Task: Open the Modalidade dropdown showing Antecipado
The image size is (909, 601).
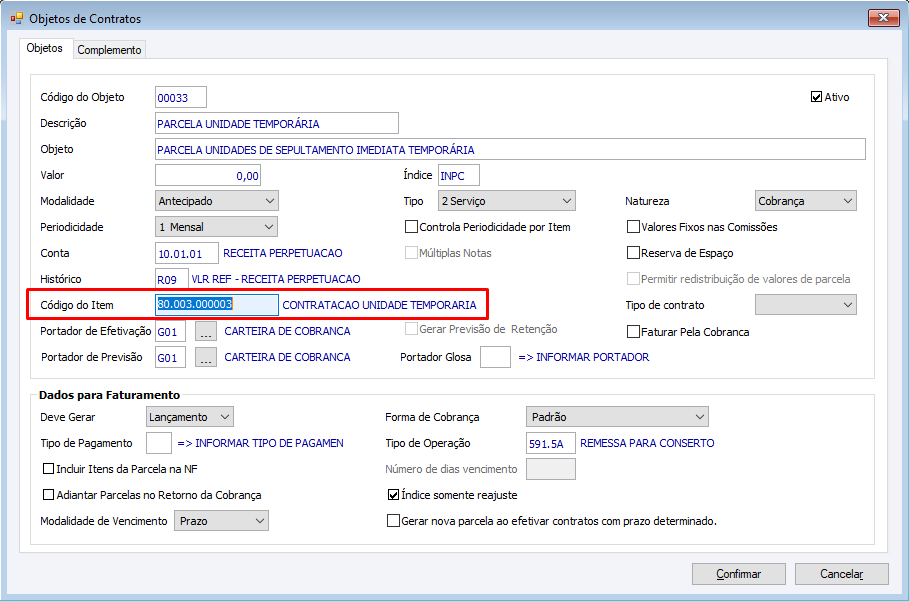Action: click(217, 201)
